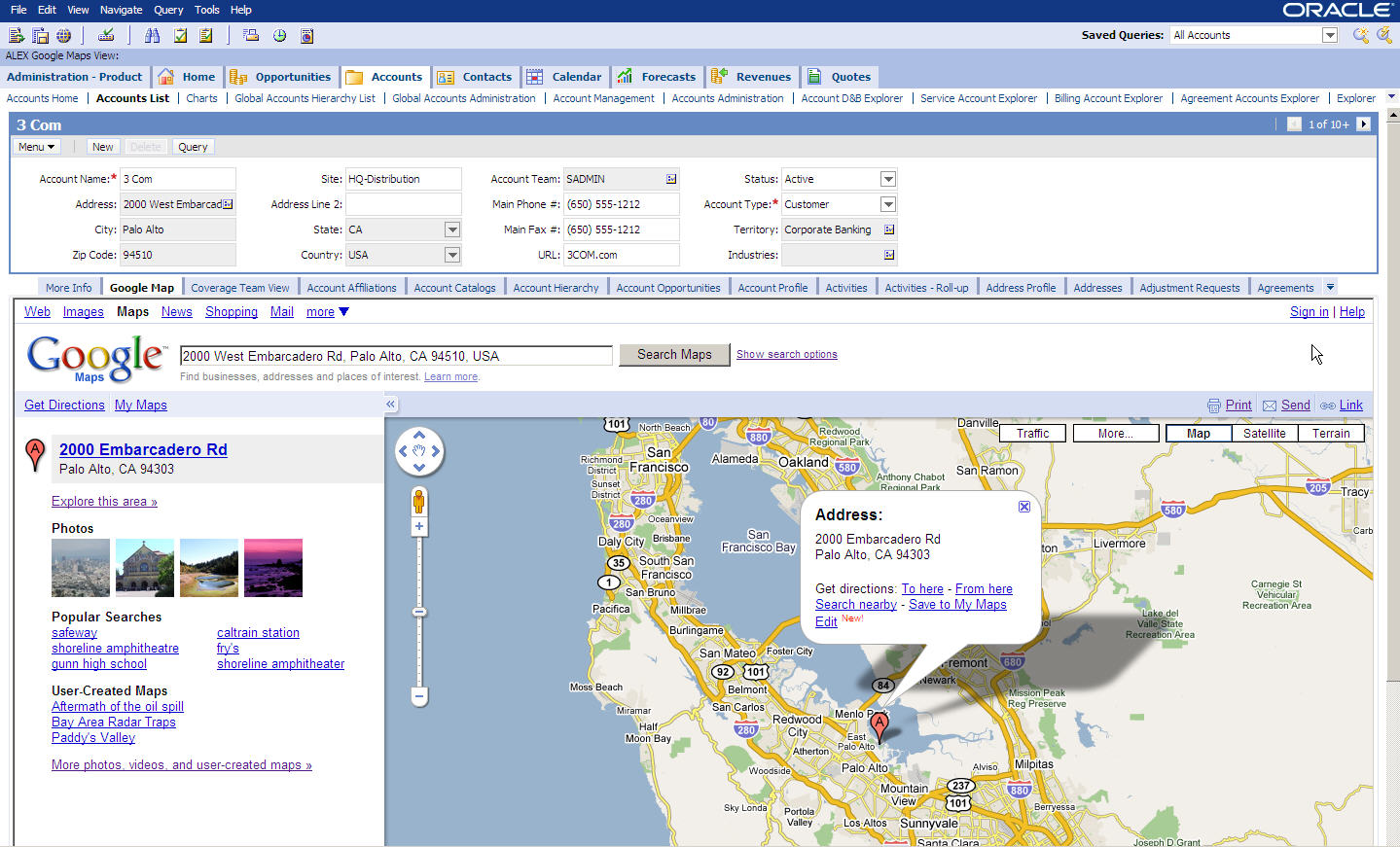Click the Home house icon tab

165,77
